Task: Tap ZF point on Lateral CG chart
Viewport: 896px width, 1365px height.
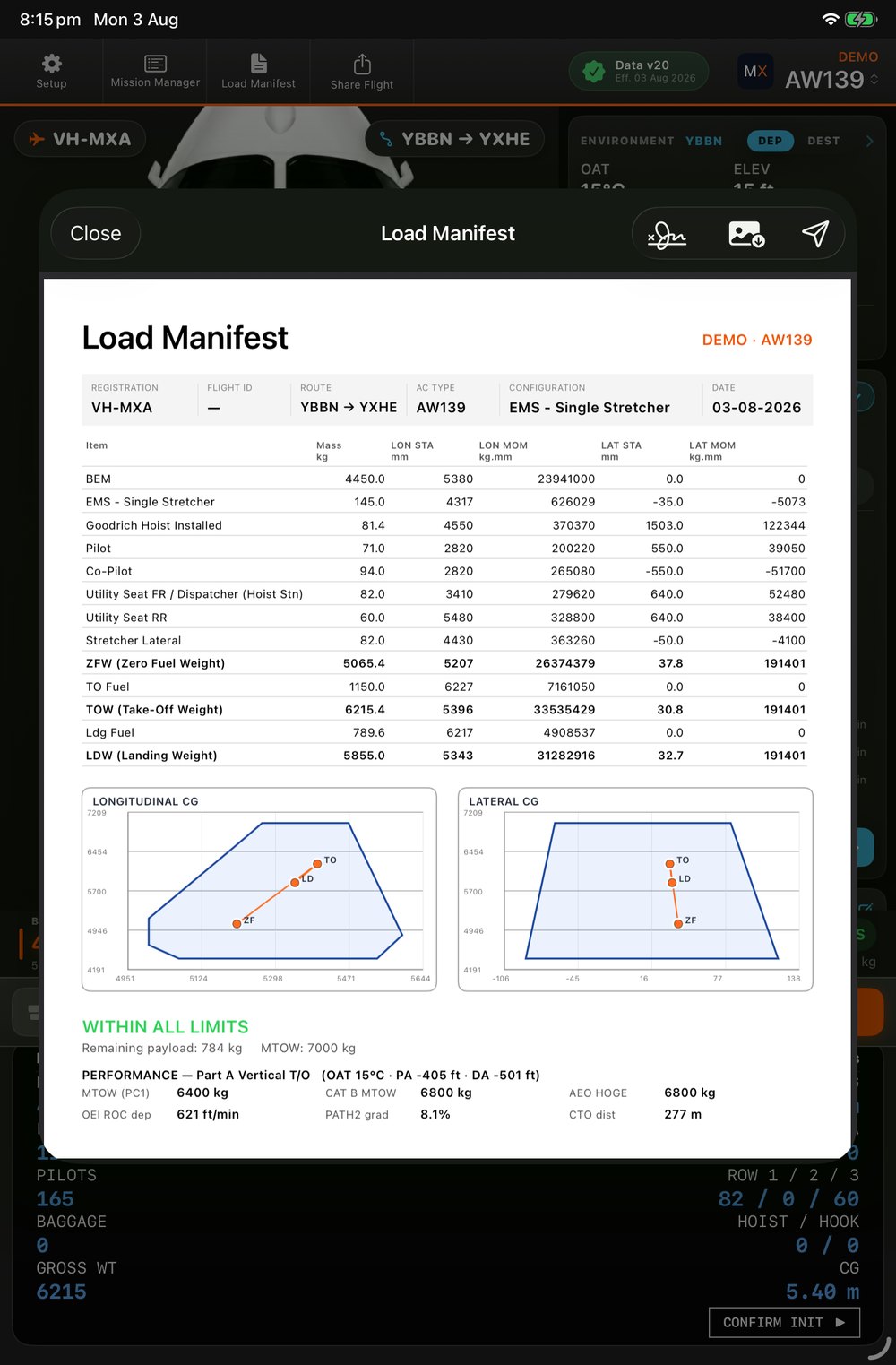Action: pos(678,923)
